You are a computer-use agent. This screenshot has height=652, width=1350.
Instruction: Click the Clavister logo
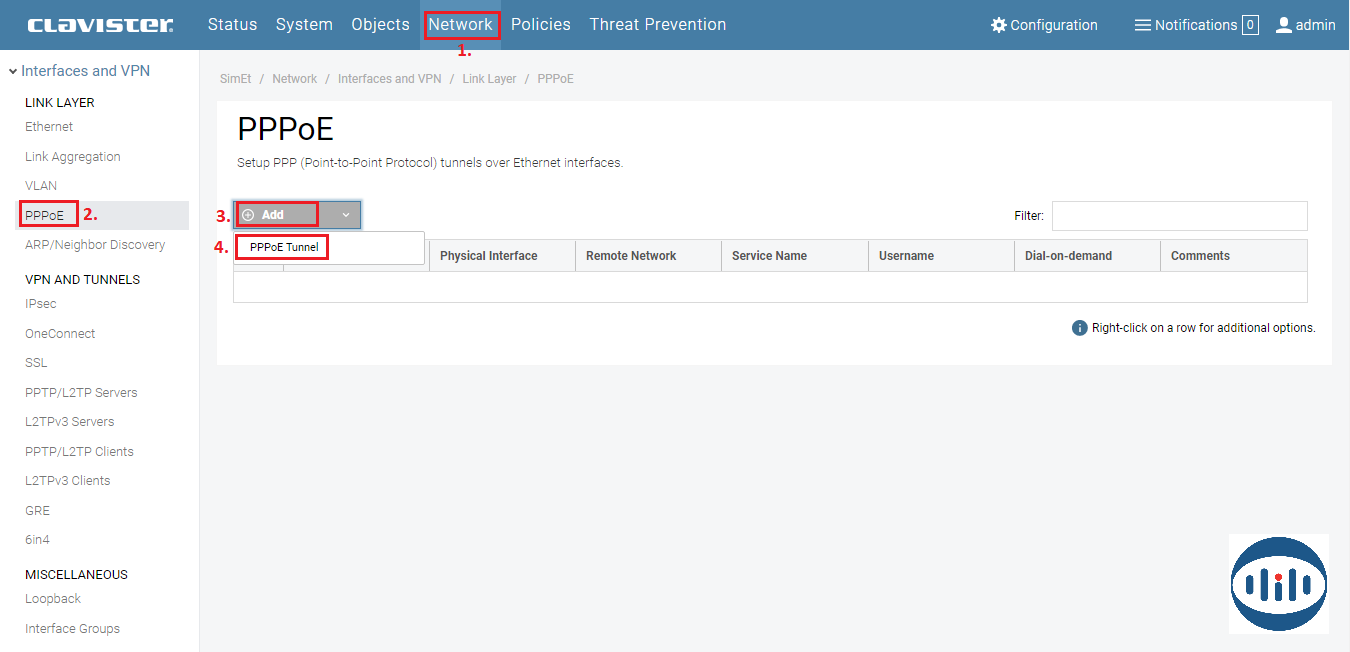click(x=100, y=25)
